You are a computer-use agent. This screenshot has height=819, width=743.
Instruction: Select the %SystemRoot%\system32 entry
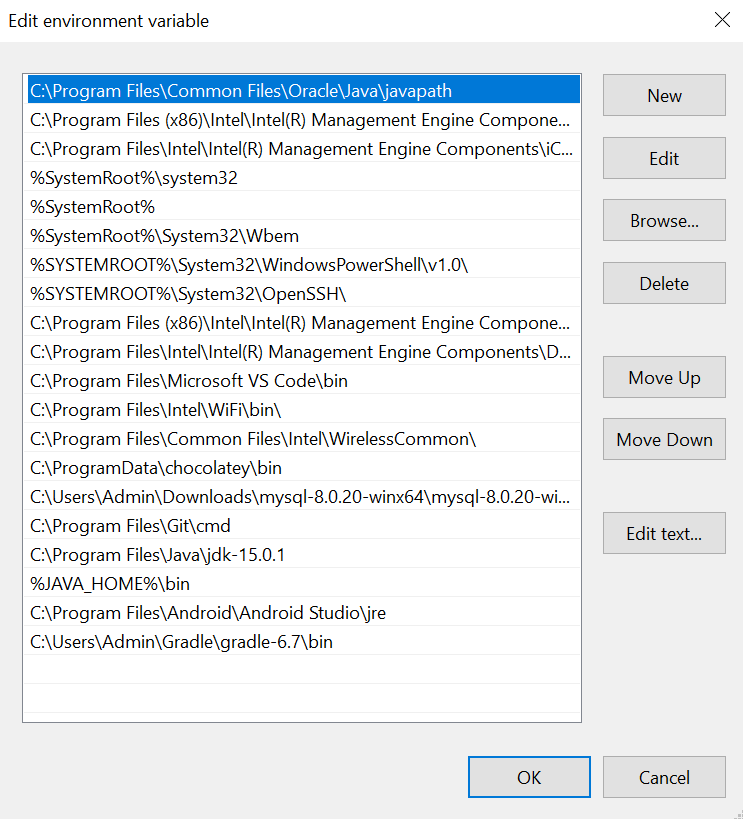pyautogui.click(x=304, y=178)
